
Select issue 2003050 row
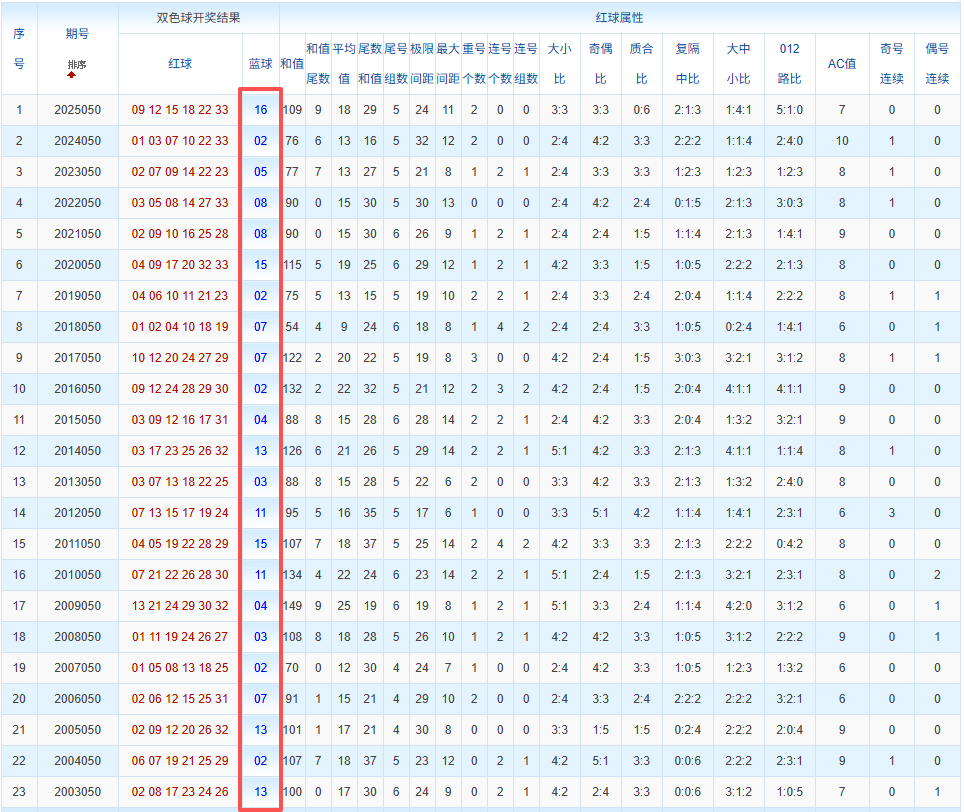point(481,792)
